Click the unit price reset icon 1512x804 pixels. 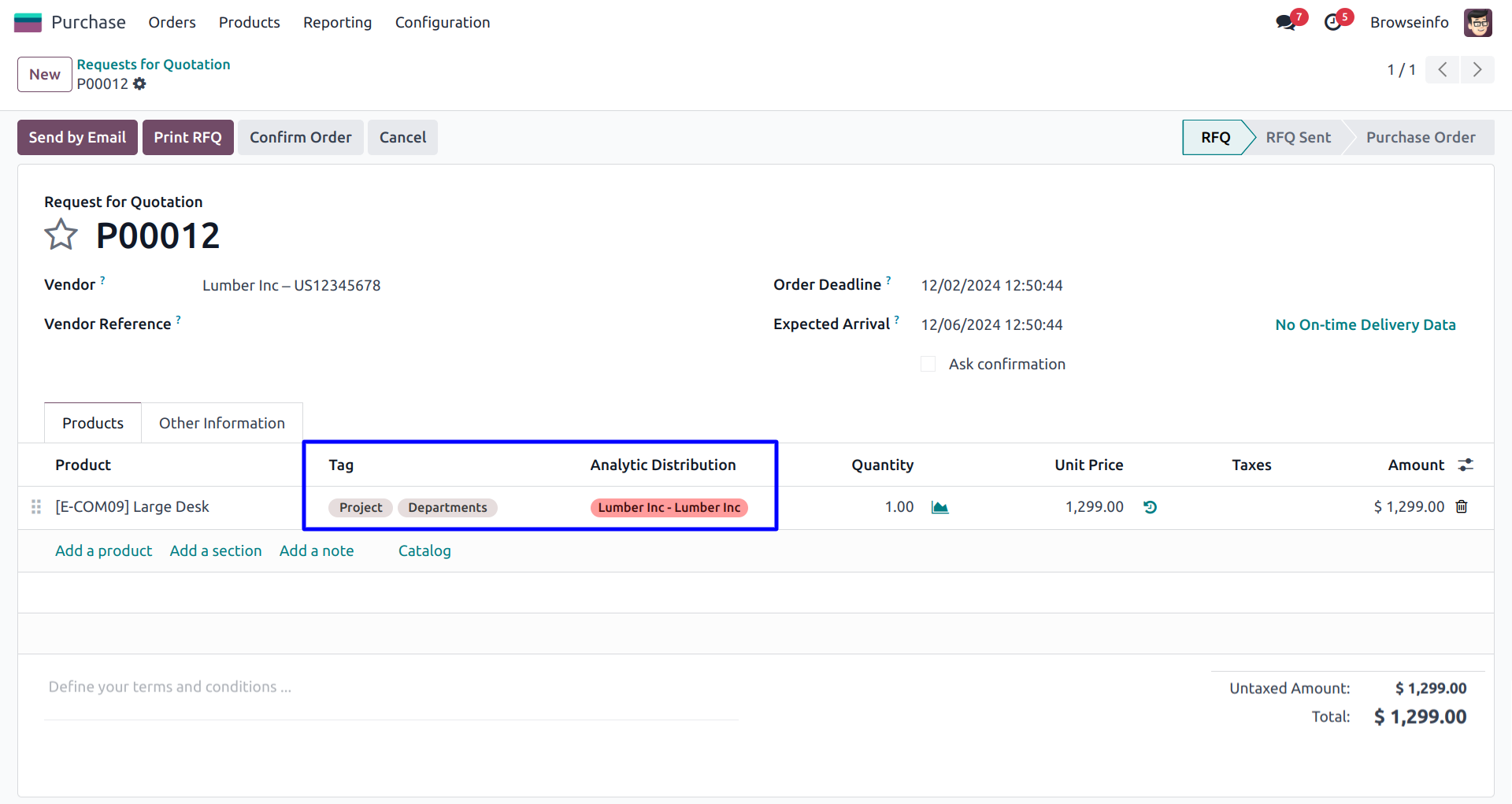point(1150,507)
